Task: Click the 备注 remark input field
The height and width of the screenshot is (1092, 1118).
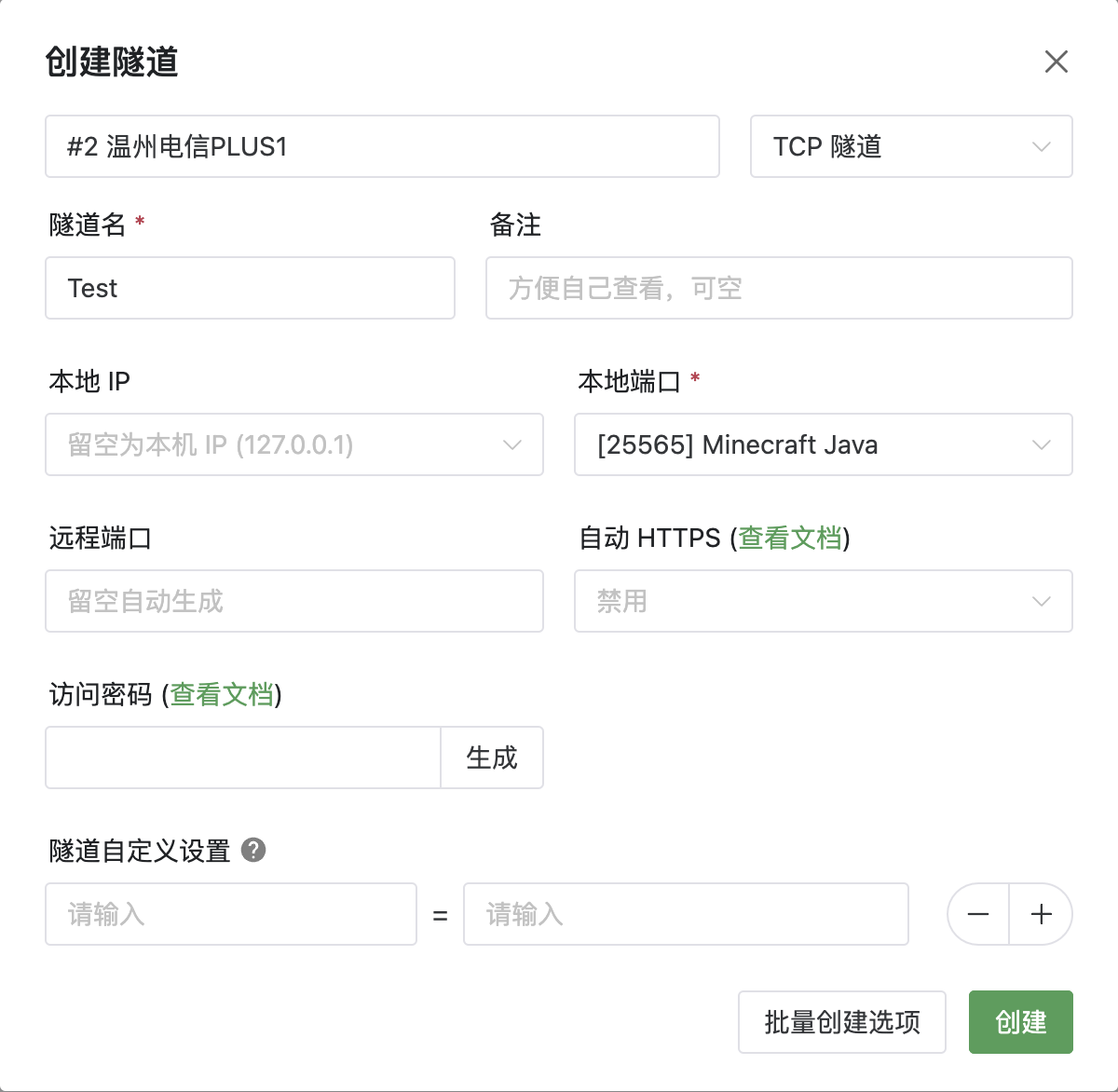Action: (779, 288)
